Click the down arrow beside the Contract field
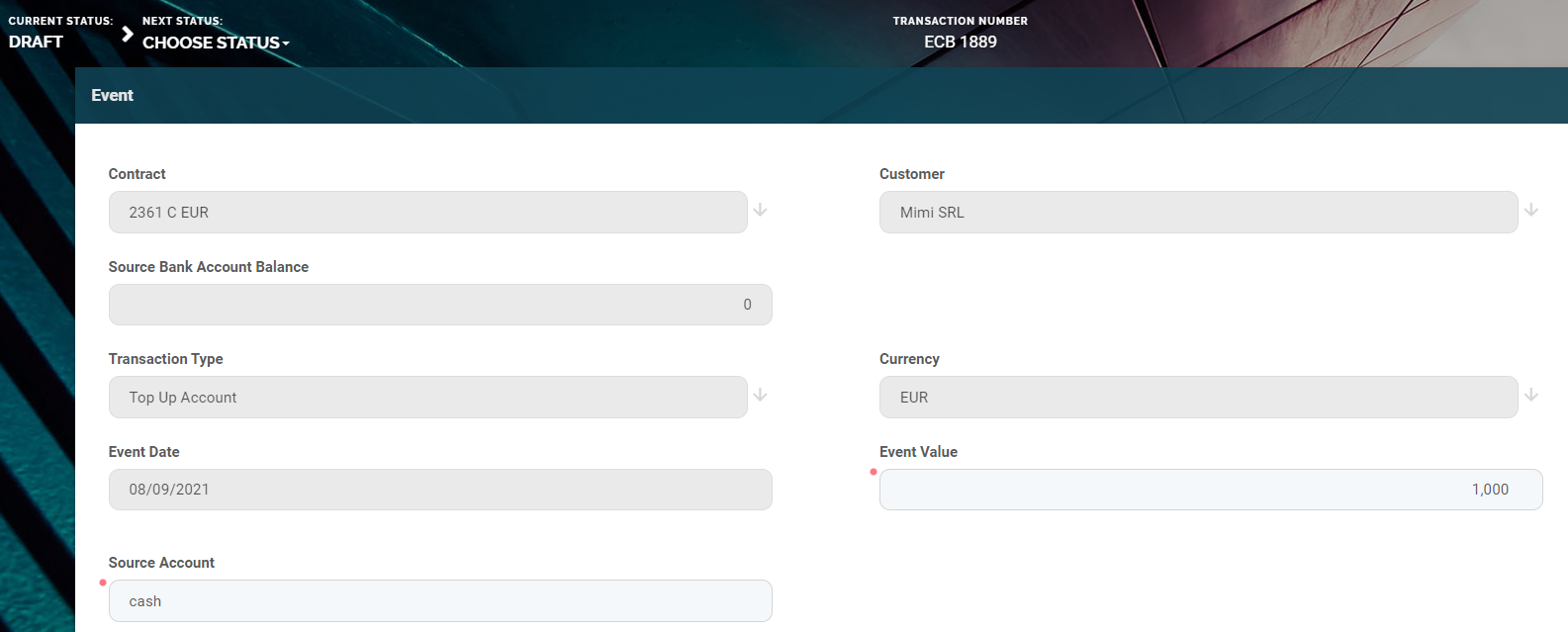The width and height of the screenshot is (1568, 632). (760, 211)
